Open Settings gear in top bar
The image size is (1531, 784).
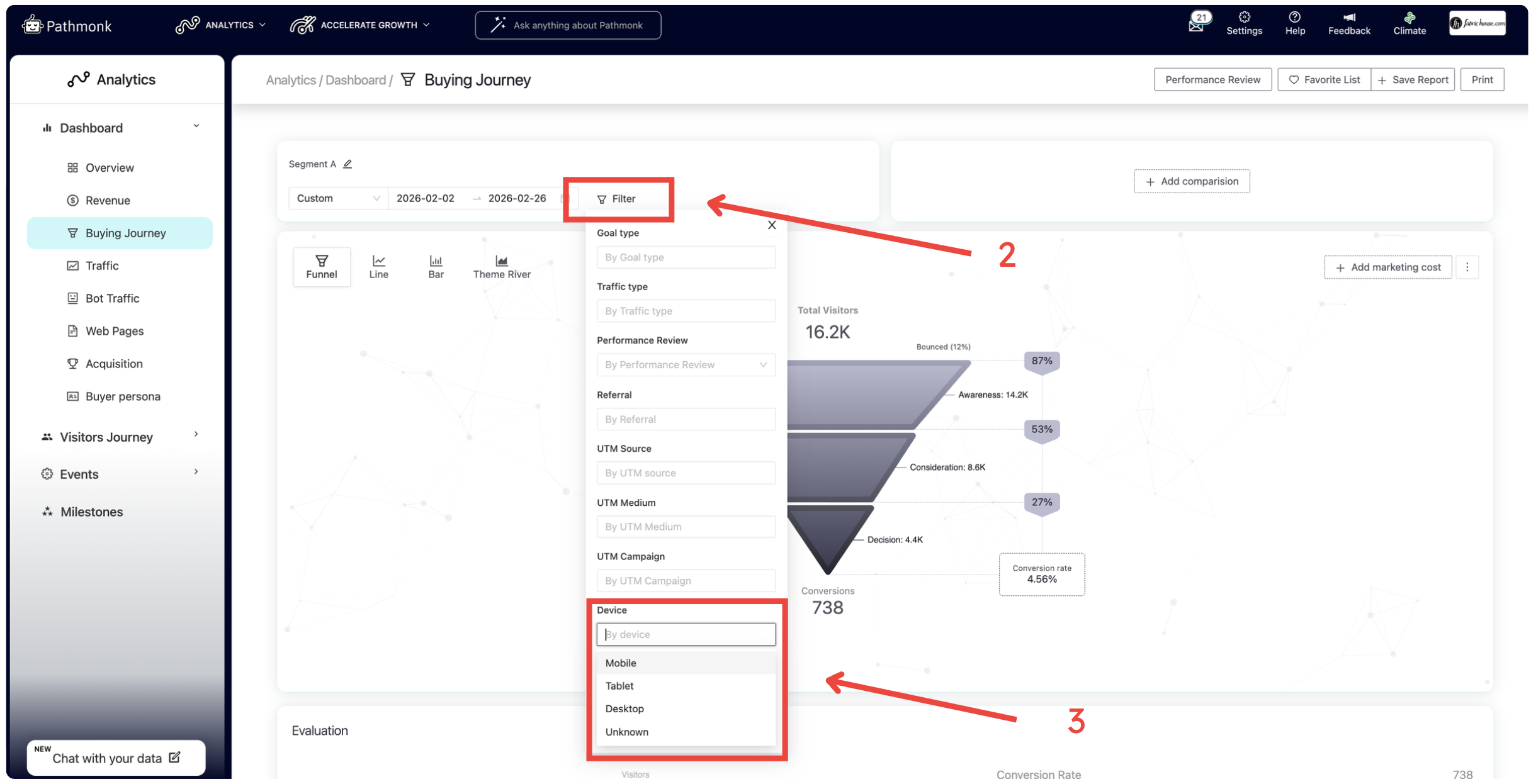(x=1244, y=18)
